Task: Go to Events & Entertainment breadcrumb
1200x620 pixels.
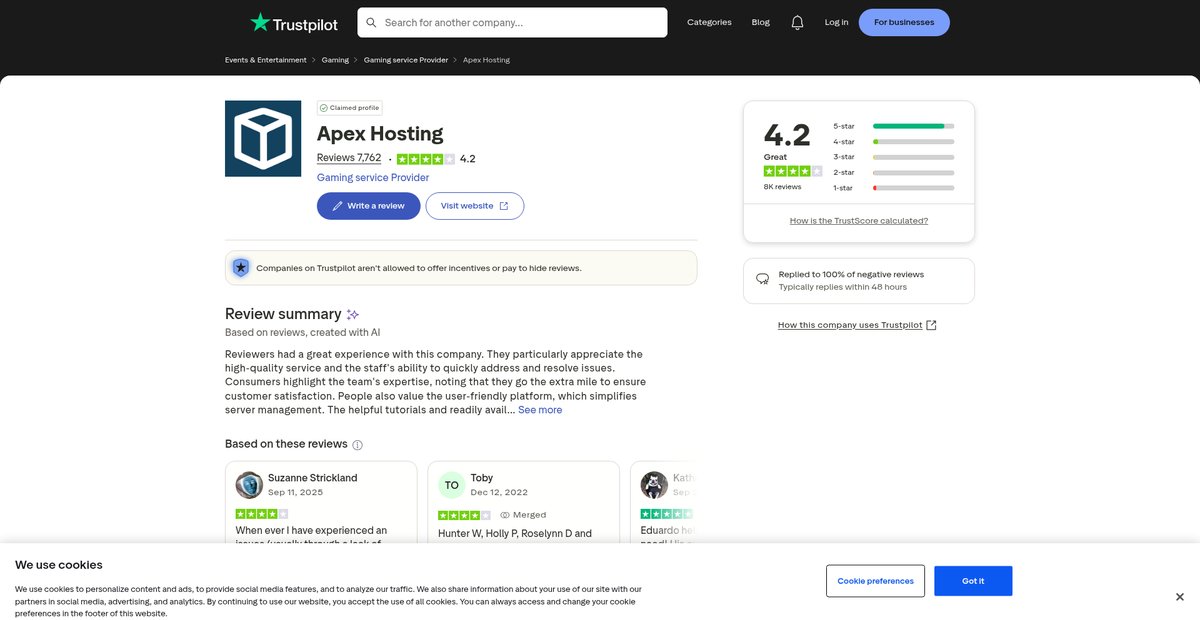Action: click(x=266, y=60)
